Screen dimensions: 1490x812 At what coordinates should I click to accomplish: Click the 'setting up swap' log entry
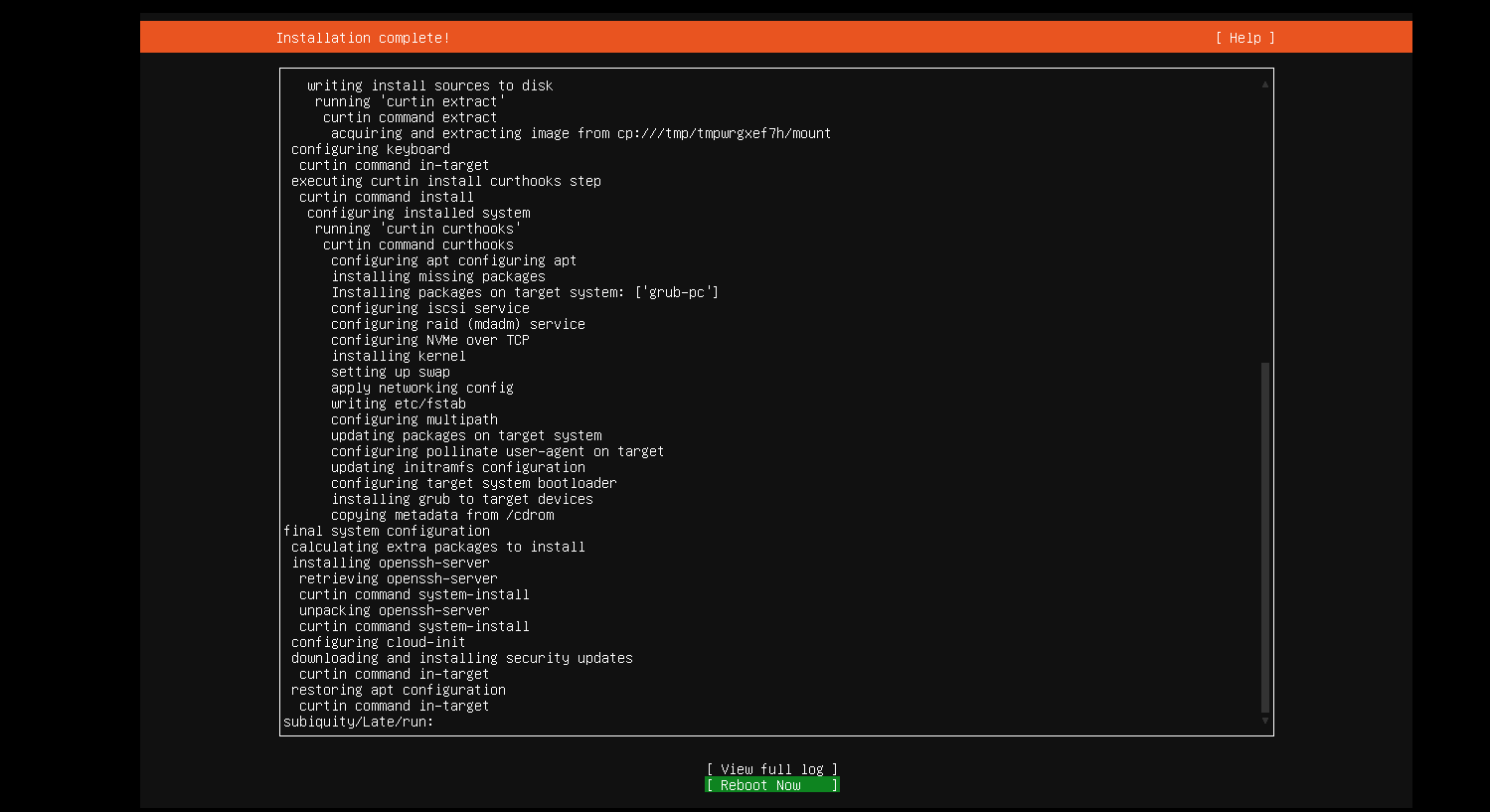pyautogui.click(x=391, y=372)
